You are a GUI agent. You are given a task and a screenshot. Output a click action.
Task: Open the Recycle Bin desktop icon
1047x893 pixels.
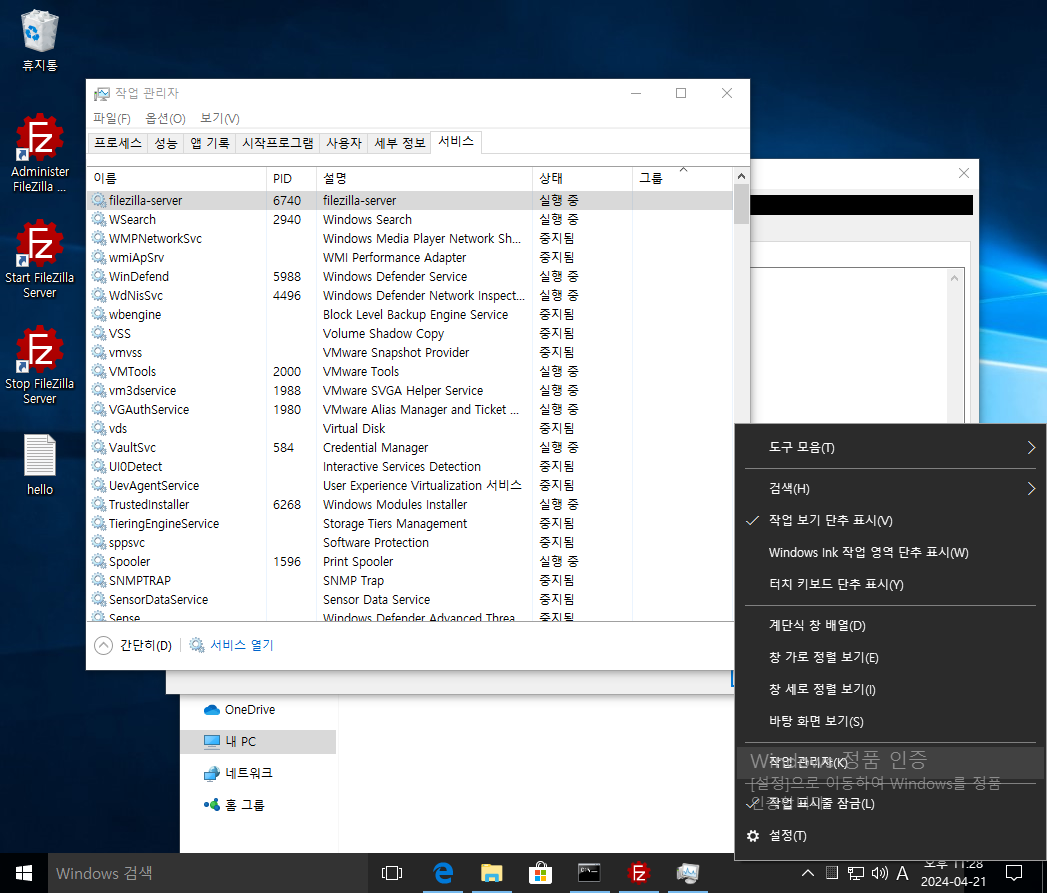[x=39, y=40]
